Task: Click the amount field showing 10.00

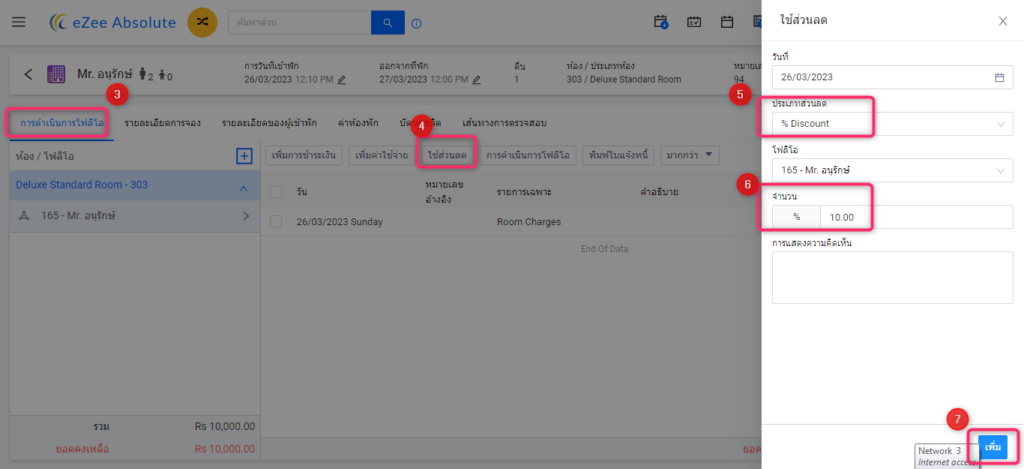Action: point(916,217)
